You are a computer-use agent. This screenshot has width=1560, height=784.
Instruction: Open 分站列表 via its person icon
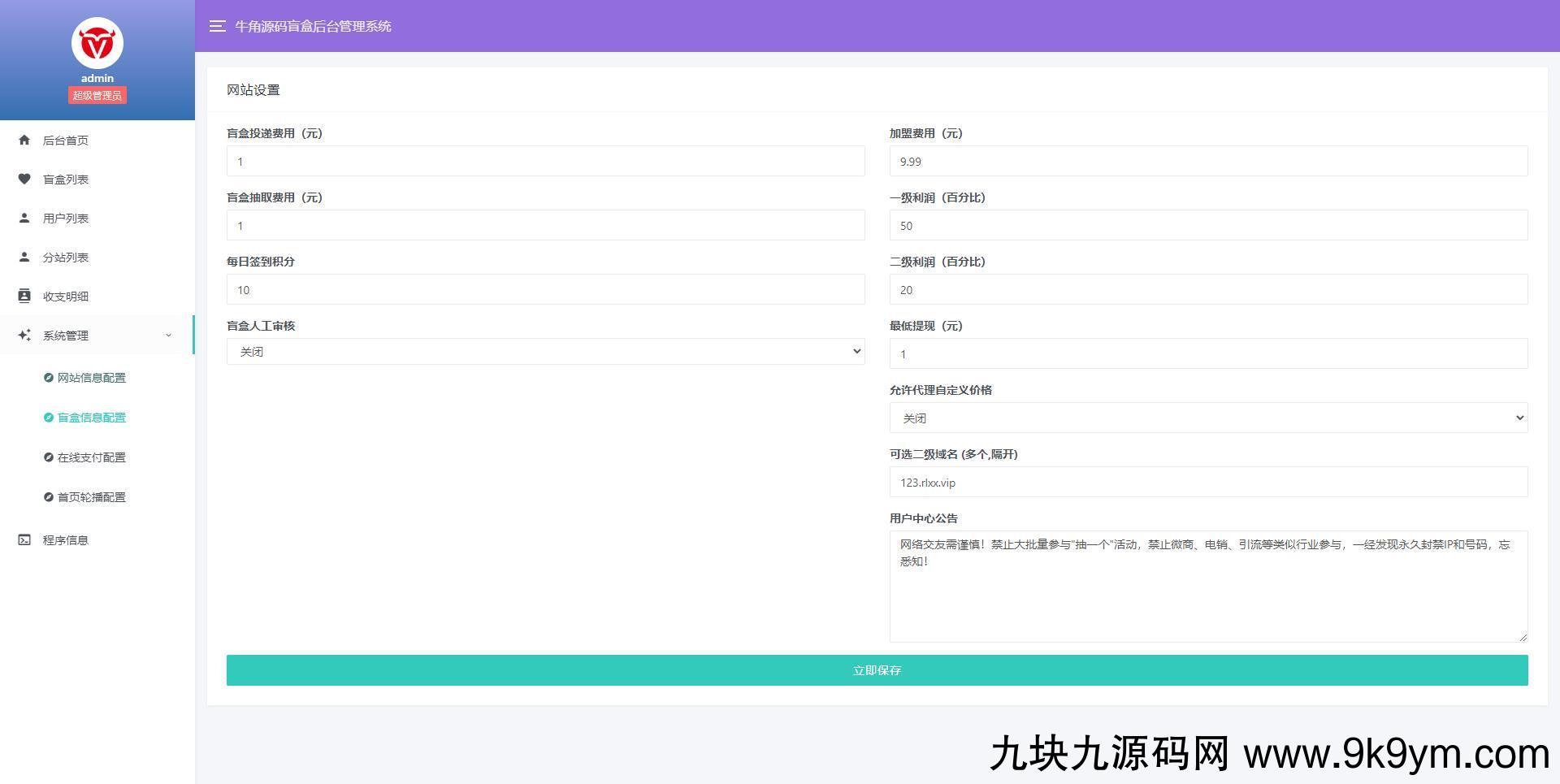pos(24,257)
